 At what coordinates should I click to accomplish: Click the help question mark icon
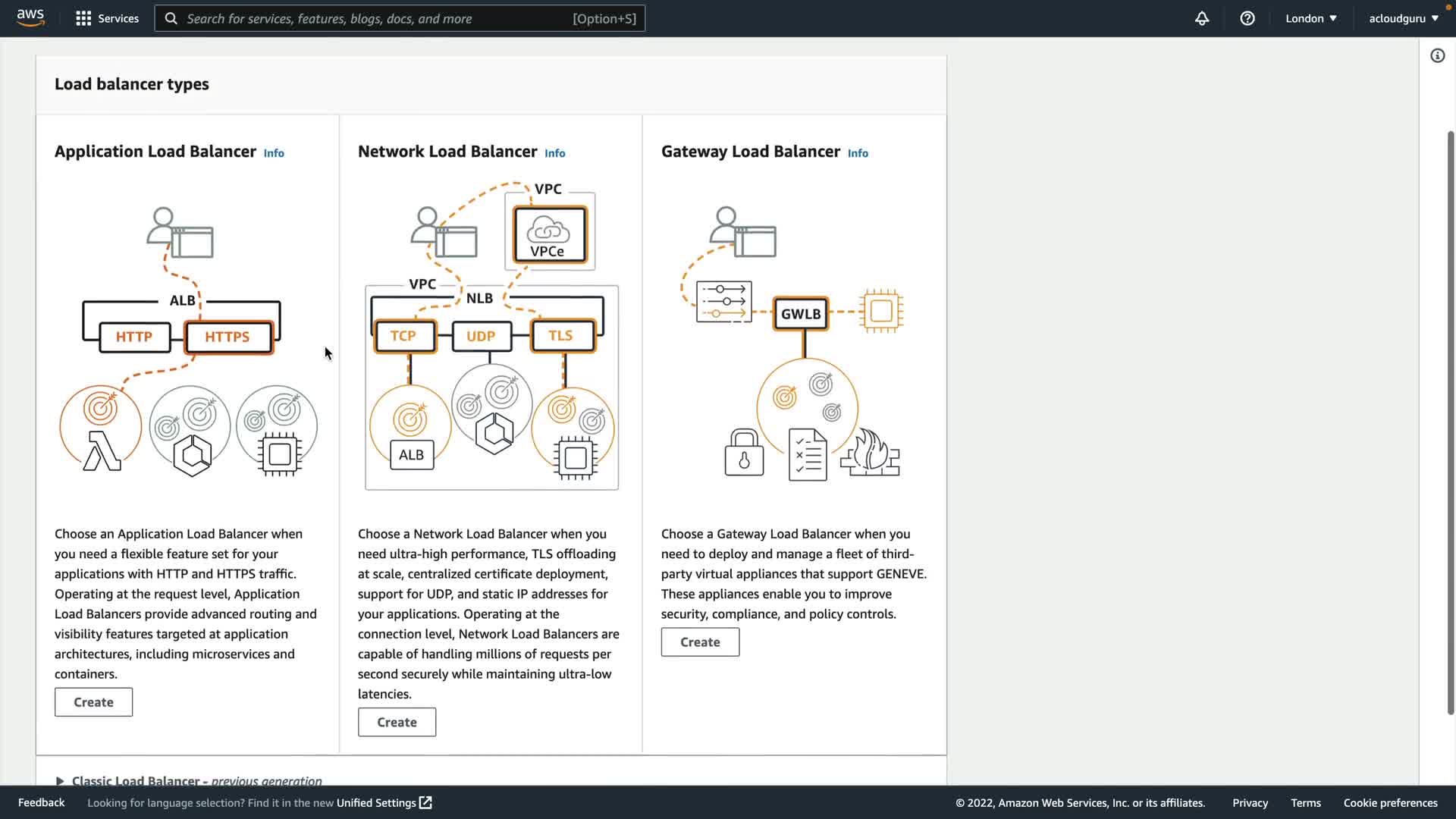[1247, 18]
